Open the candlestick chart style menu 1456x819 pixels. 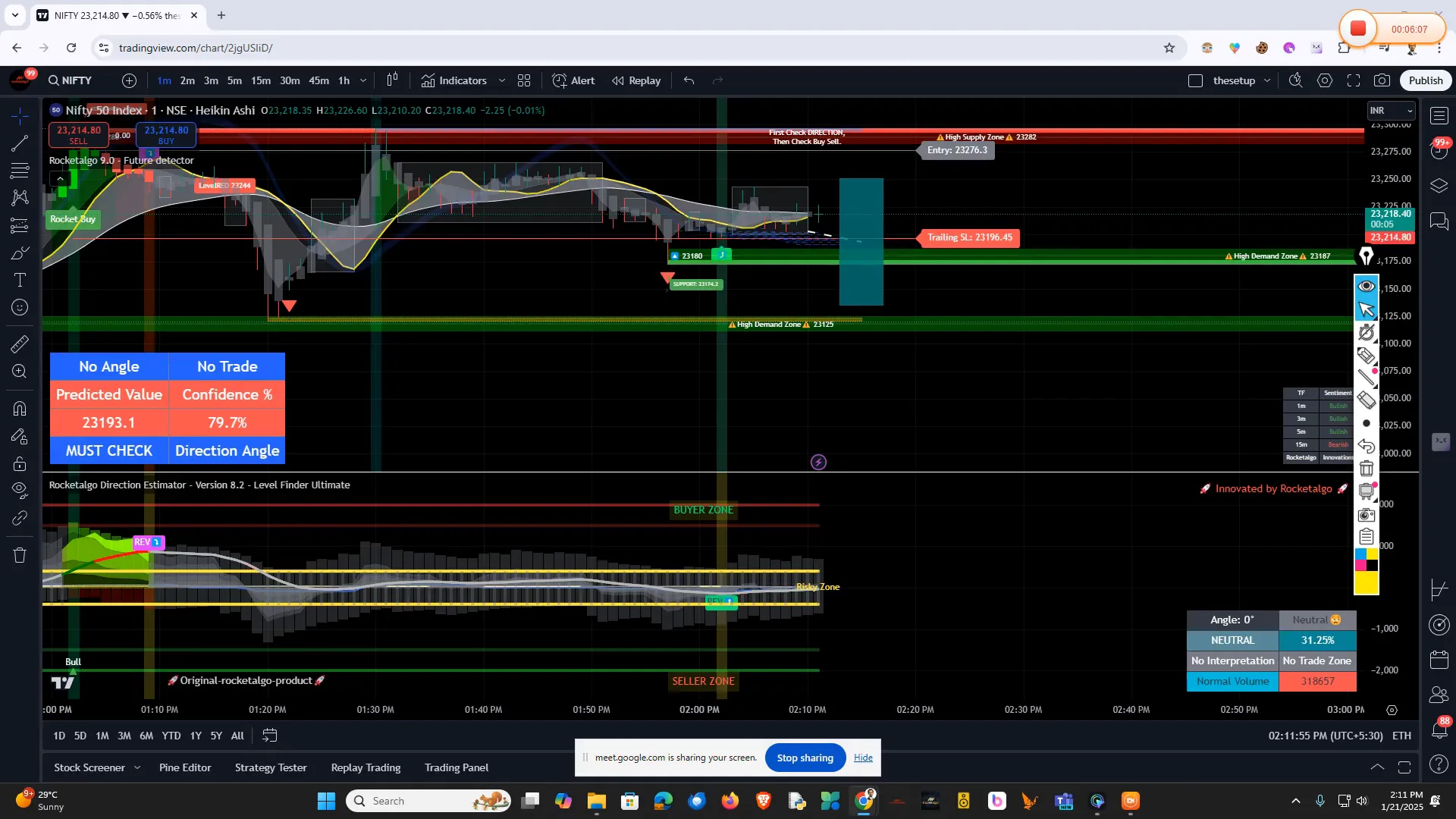pos(392,80)
